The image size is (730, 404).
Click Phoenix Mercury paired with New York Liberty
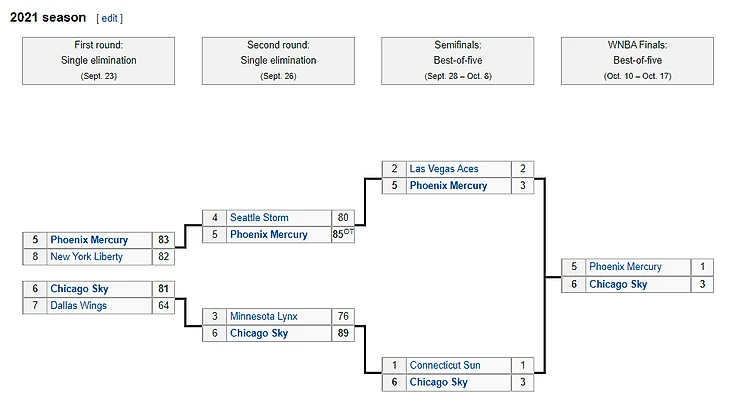(x=89, y=240)
